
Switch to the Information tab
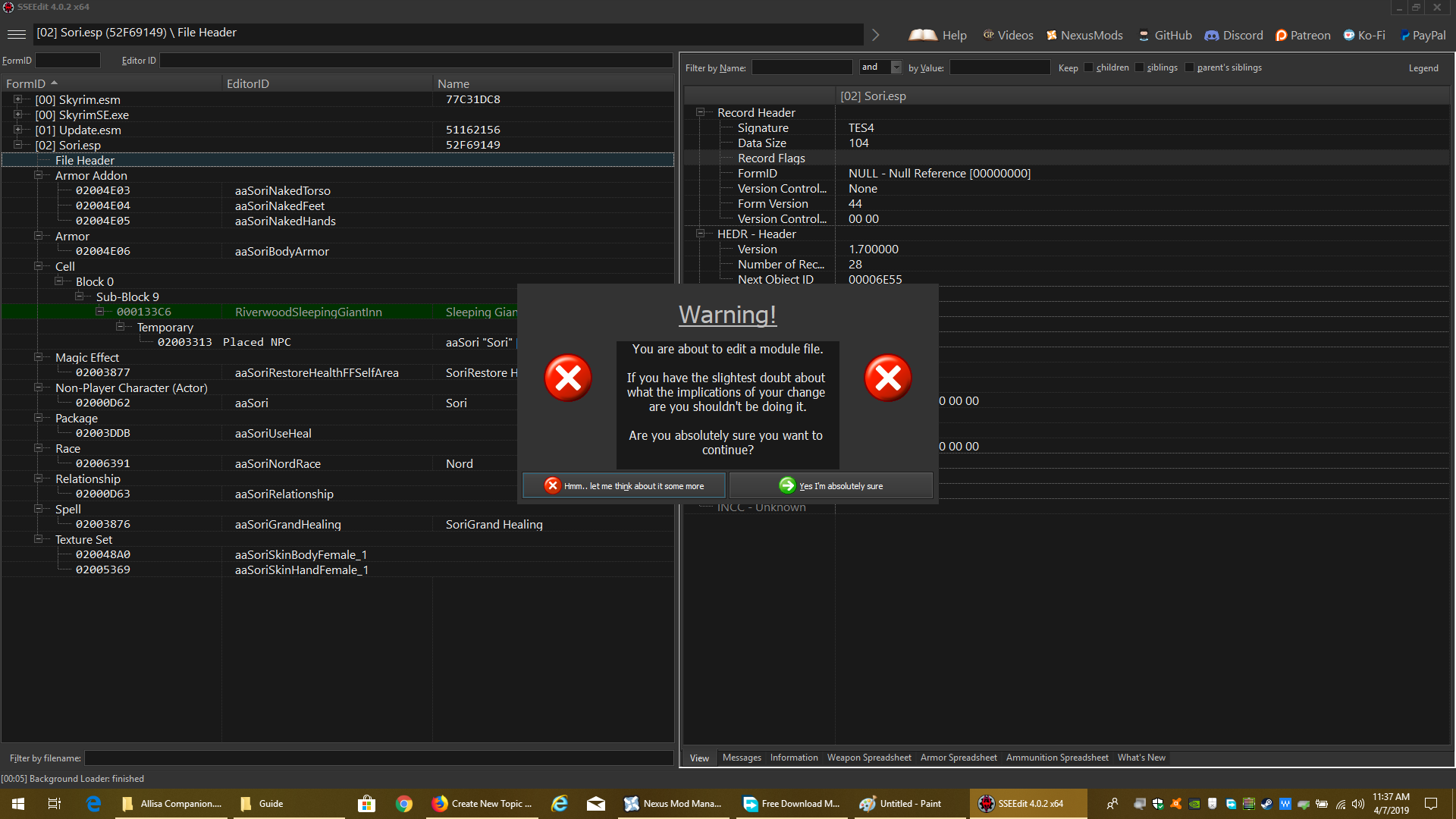794,758
